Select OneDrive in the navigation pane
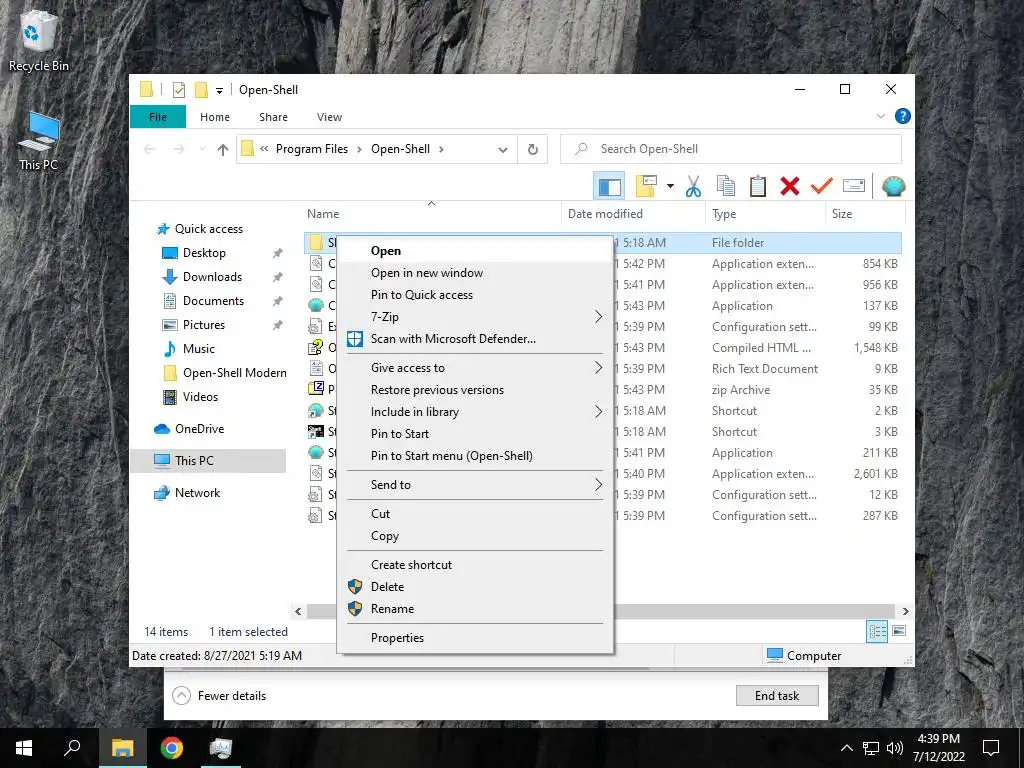 tap(199, 429)
